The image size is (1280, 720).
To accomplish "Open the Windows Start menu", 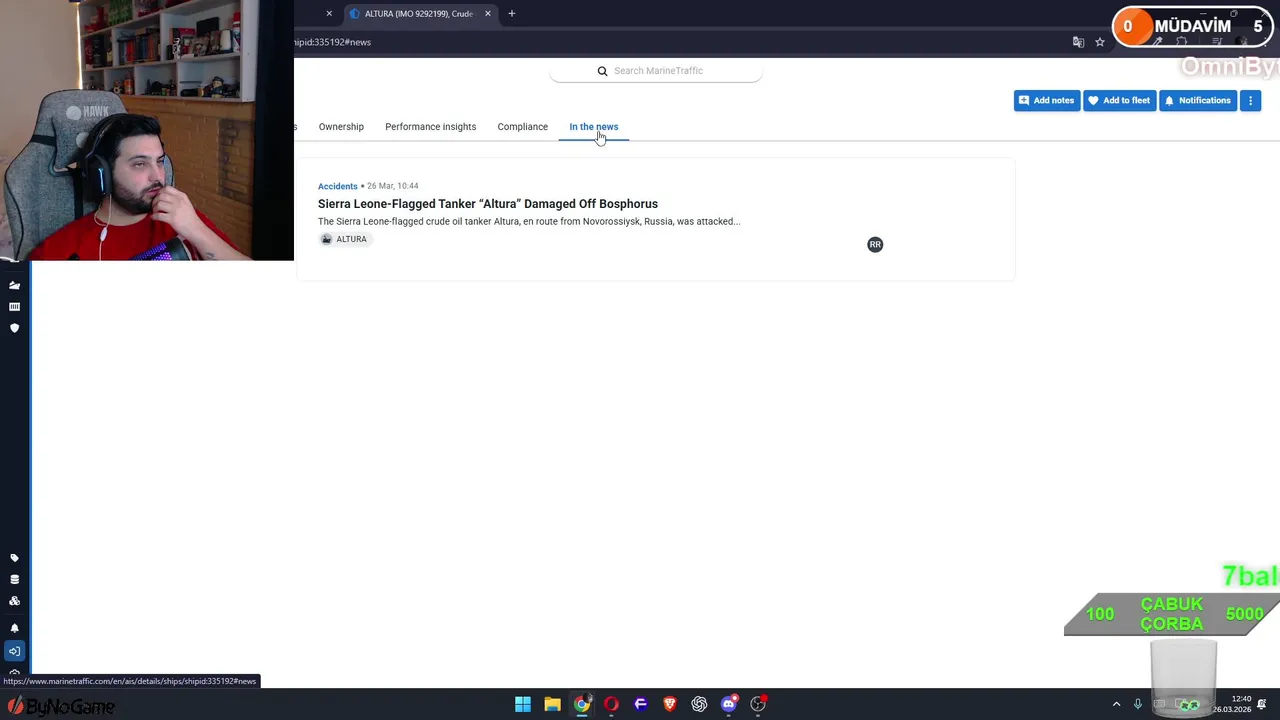I will point(523,704).
